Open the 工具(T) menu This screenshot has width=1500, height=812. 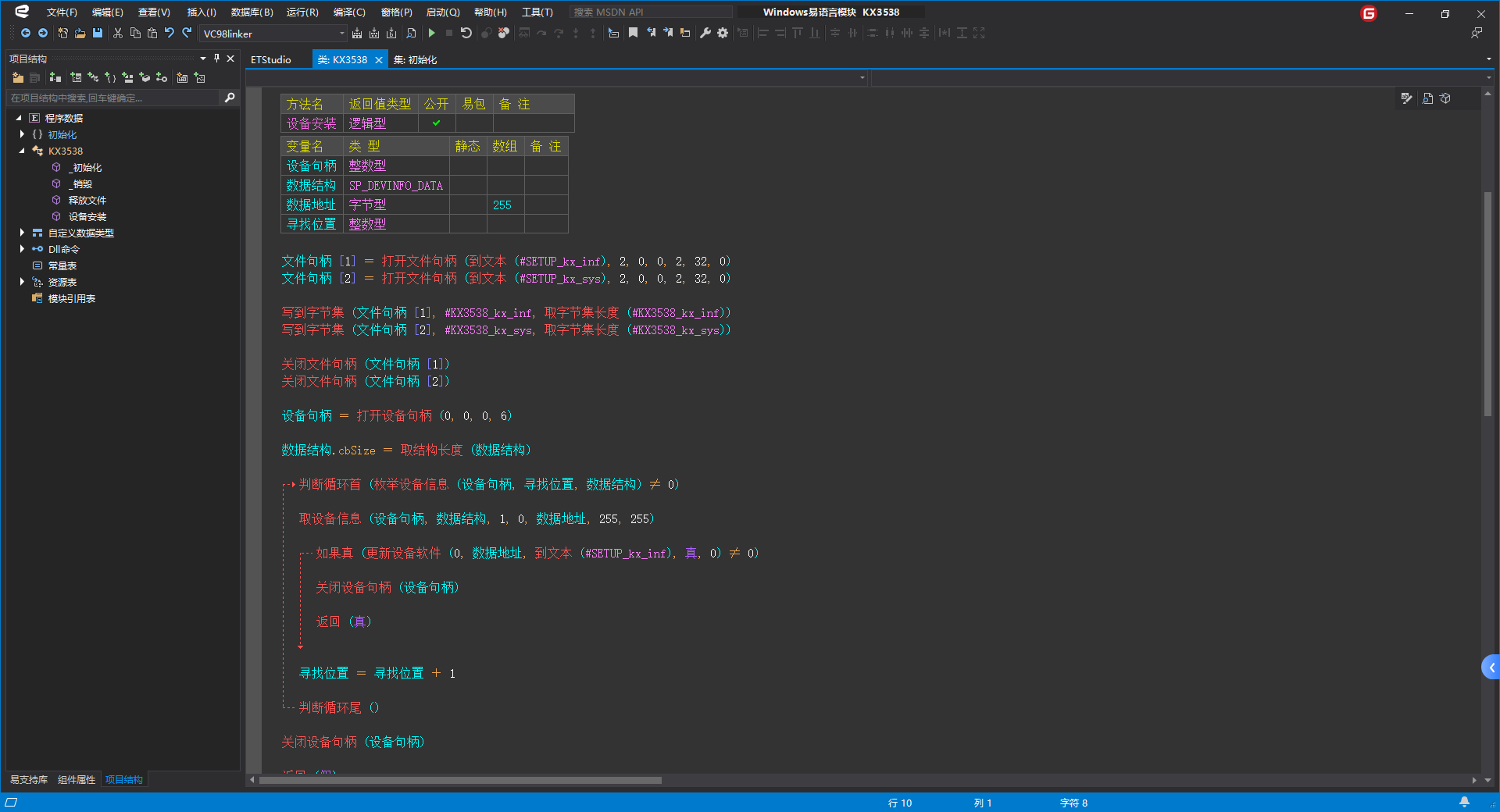click(x=537, y=12)
